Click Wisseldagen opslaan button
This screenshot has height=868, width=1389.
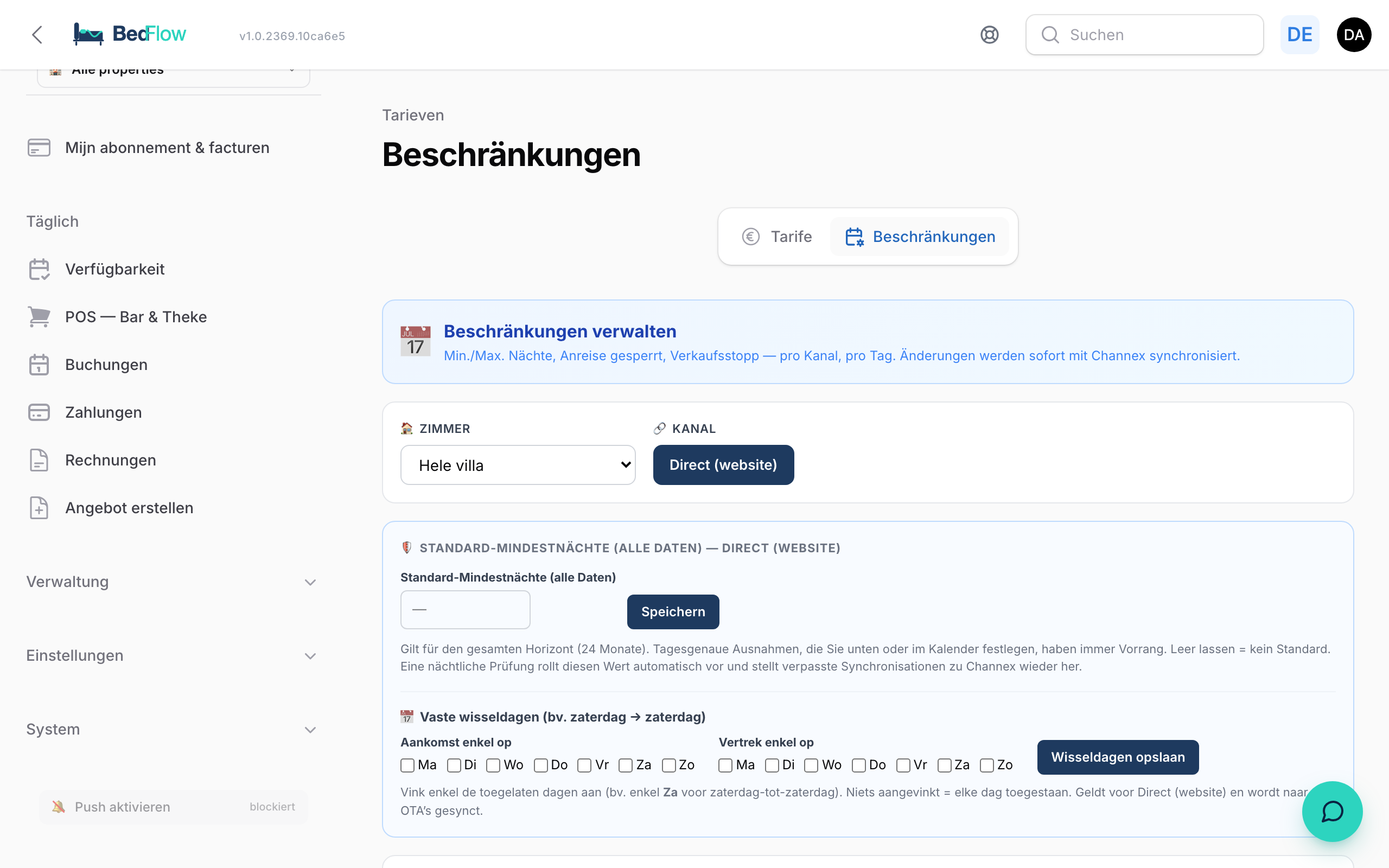coord(1118,757)
